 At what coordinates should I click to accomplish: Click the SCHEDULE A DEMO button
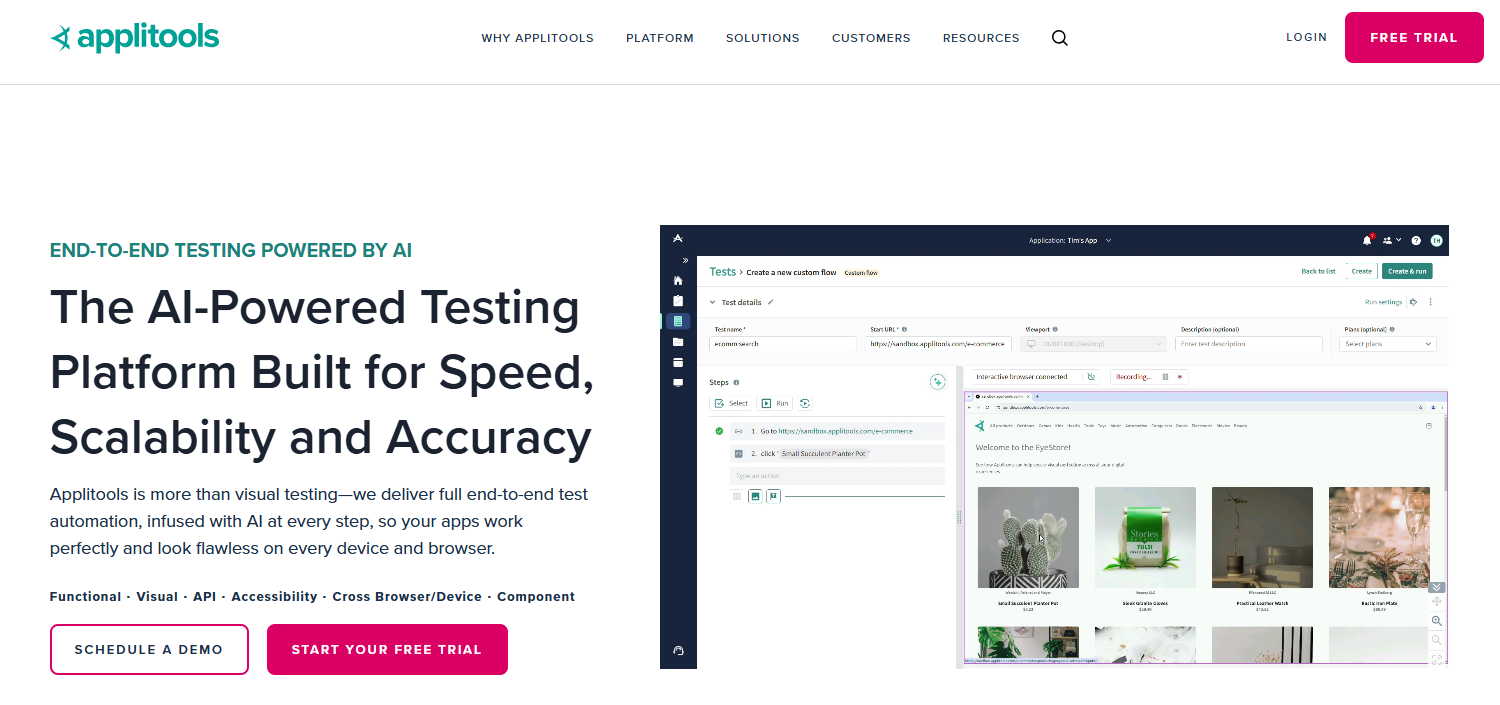click(x=149, y=649)
